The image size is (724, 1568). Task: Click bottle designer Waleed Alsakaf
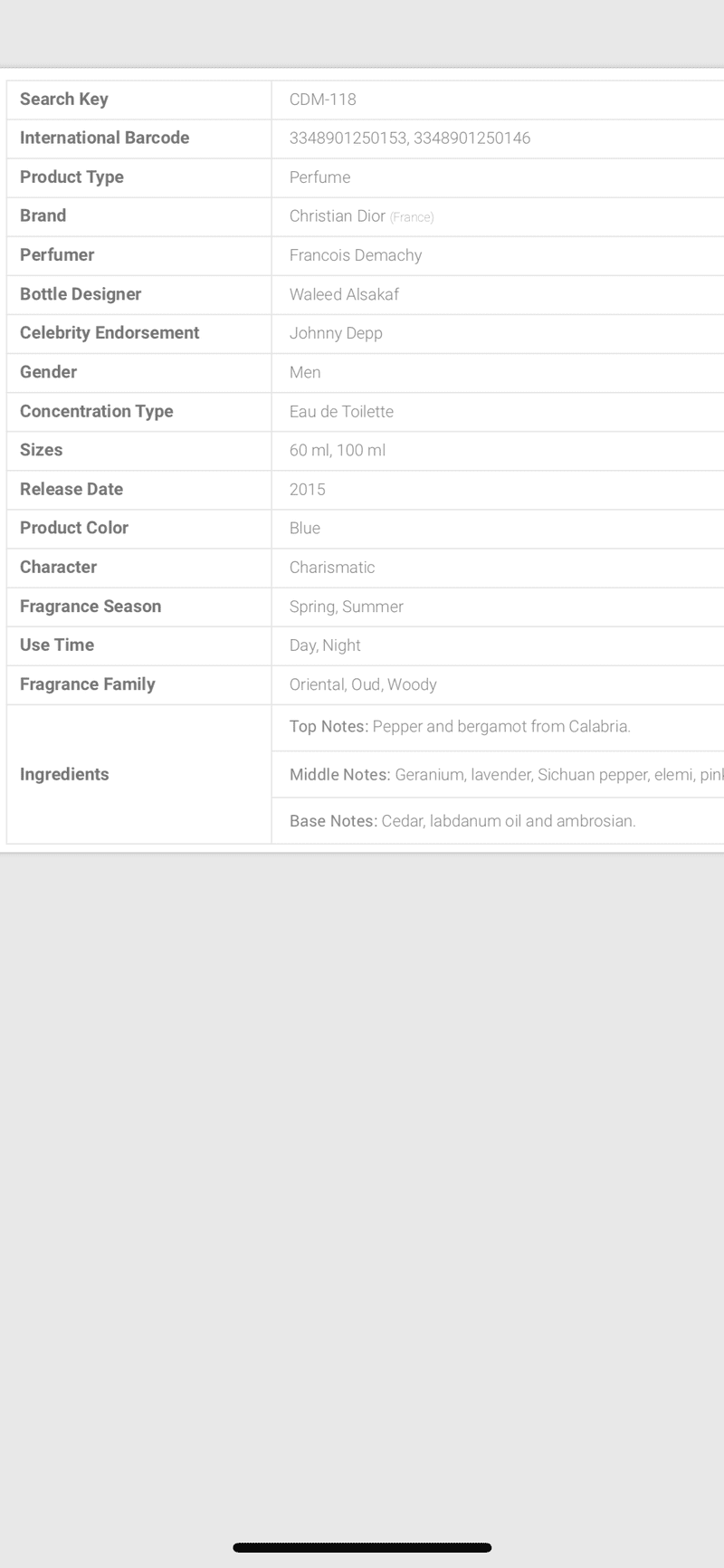(344, 294)
